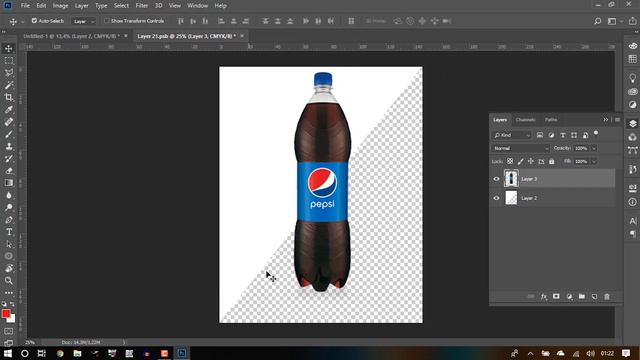Toggle the Auto-Select checkbox
Image resolution: width=640 pixels, height=360 pixels.
[x=34, y=20]
